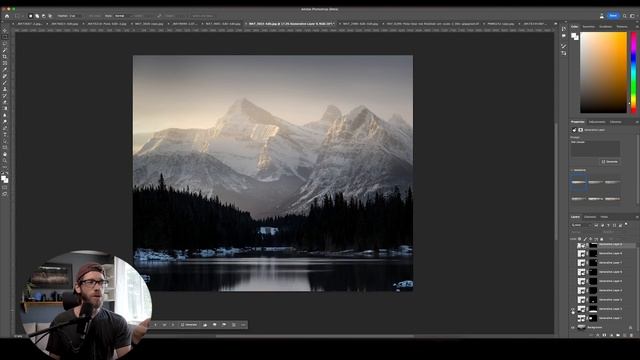Select the Clone Stamp tool

pos(5,89)
